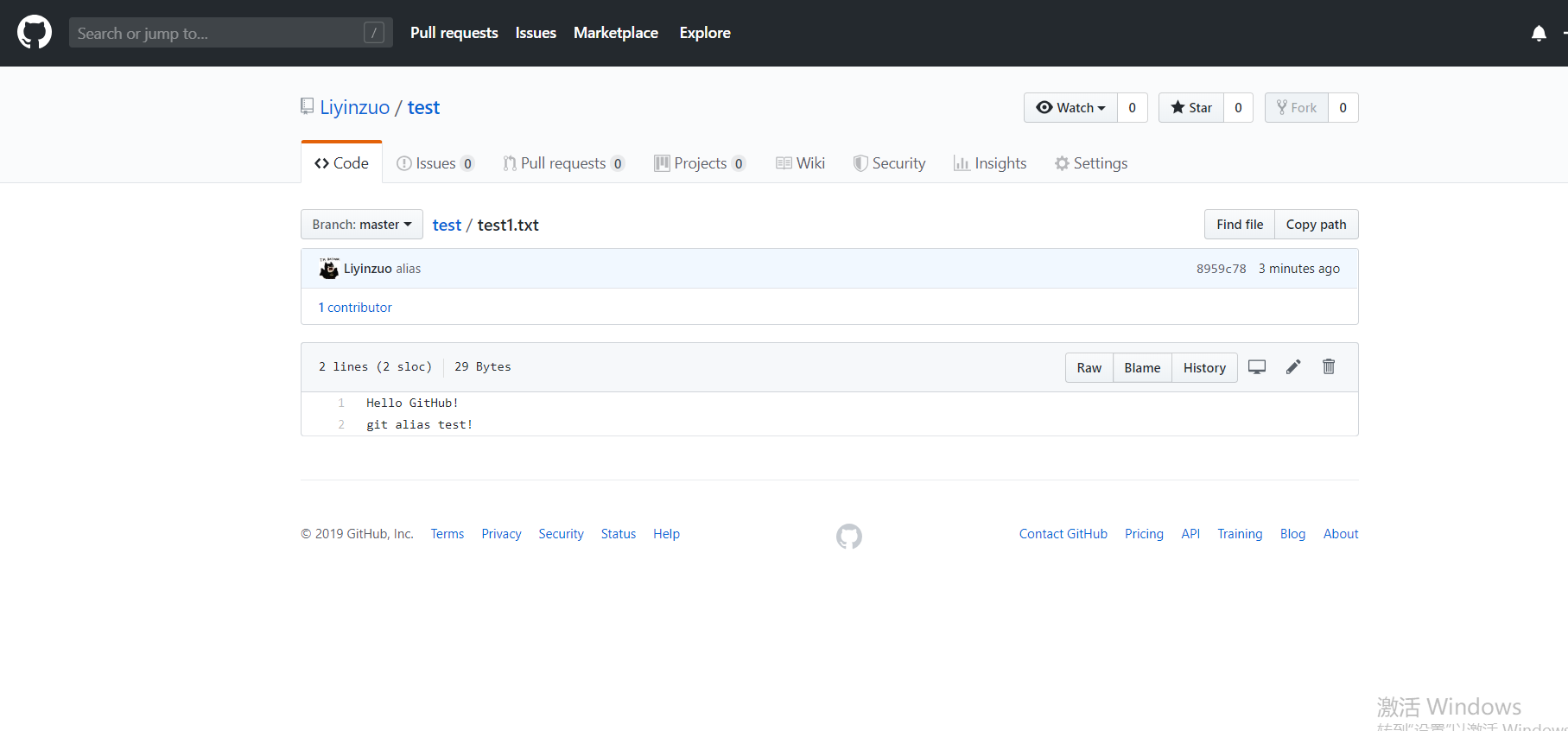Open the Blame view

point(1142,368)
